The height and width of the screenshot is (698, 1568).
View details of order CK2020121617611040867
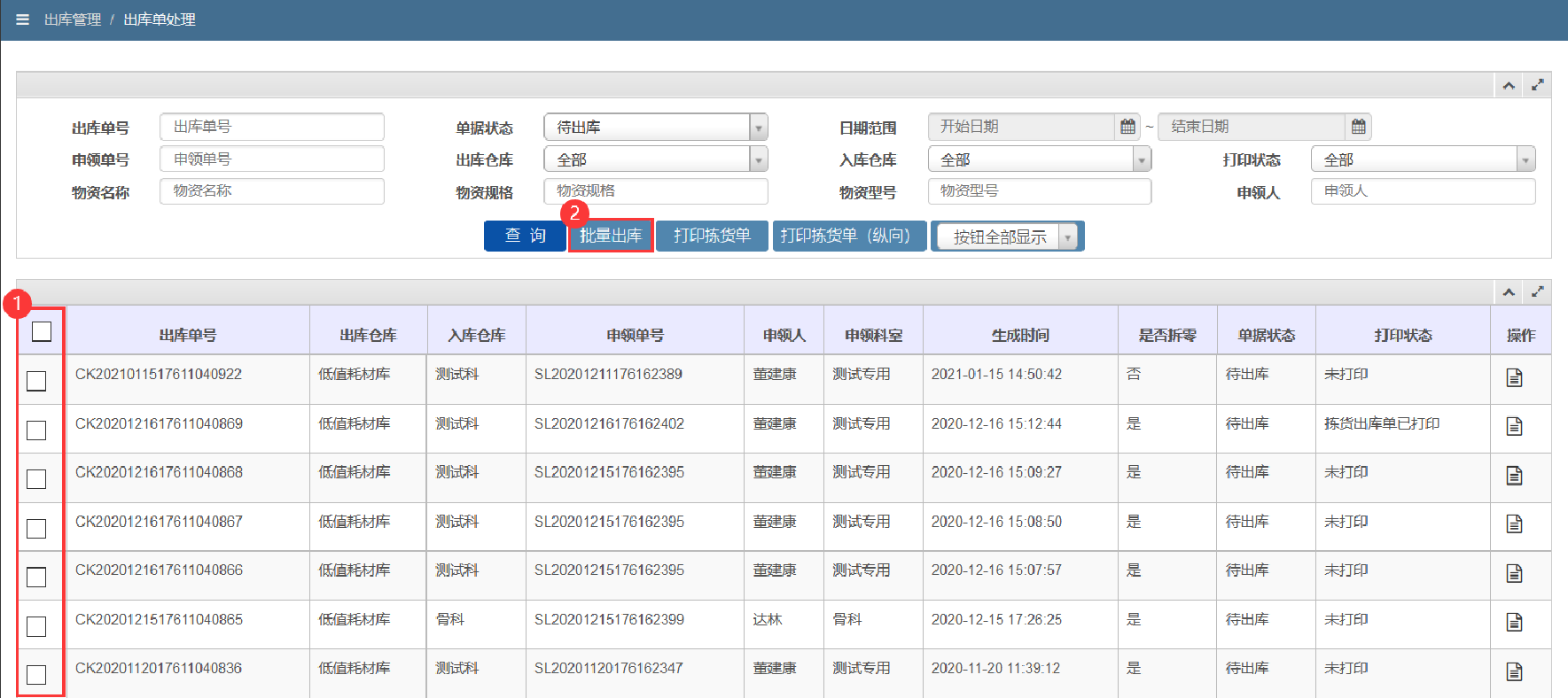tap(1514, 524)
